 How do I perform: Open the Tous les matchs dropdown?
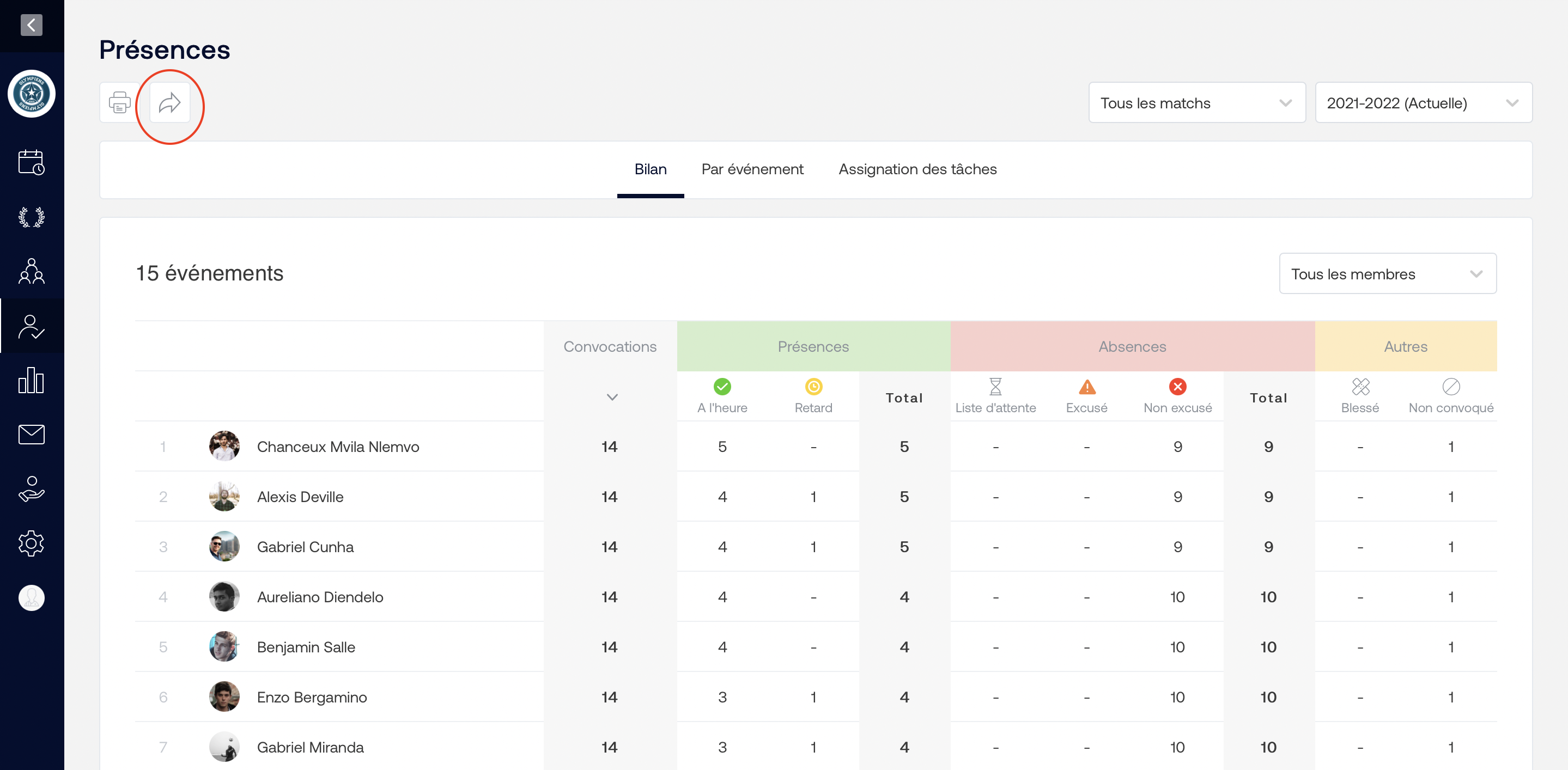coord(1196,103)
